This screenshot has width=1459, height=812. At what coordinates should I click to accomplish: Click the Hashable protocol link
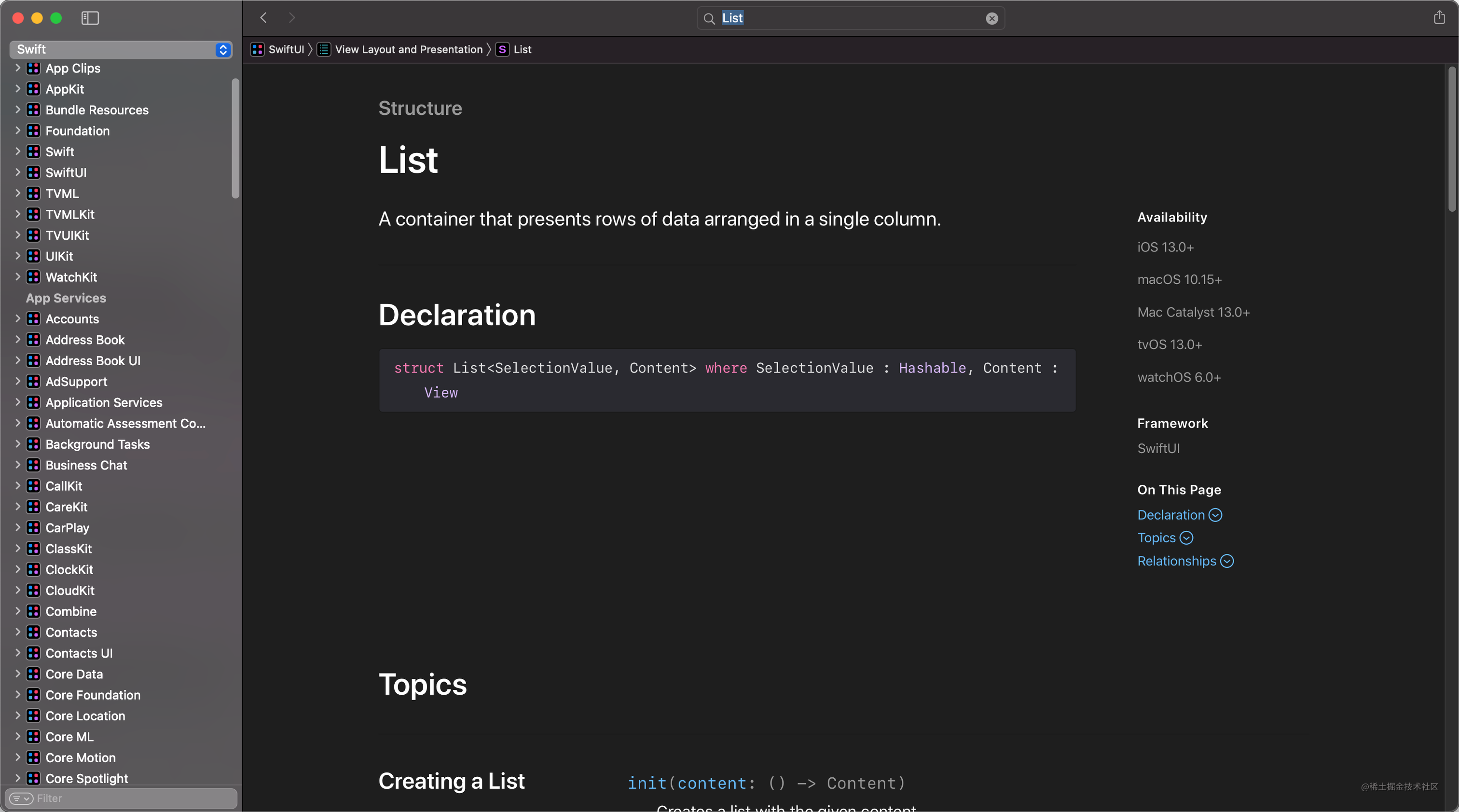(932, 368)
